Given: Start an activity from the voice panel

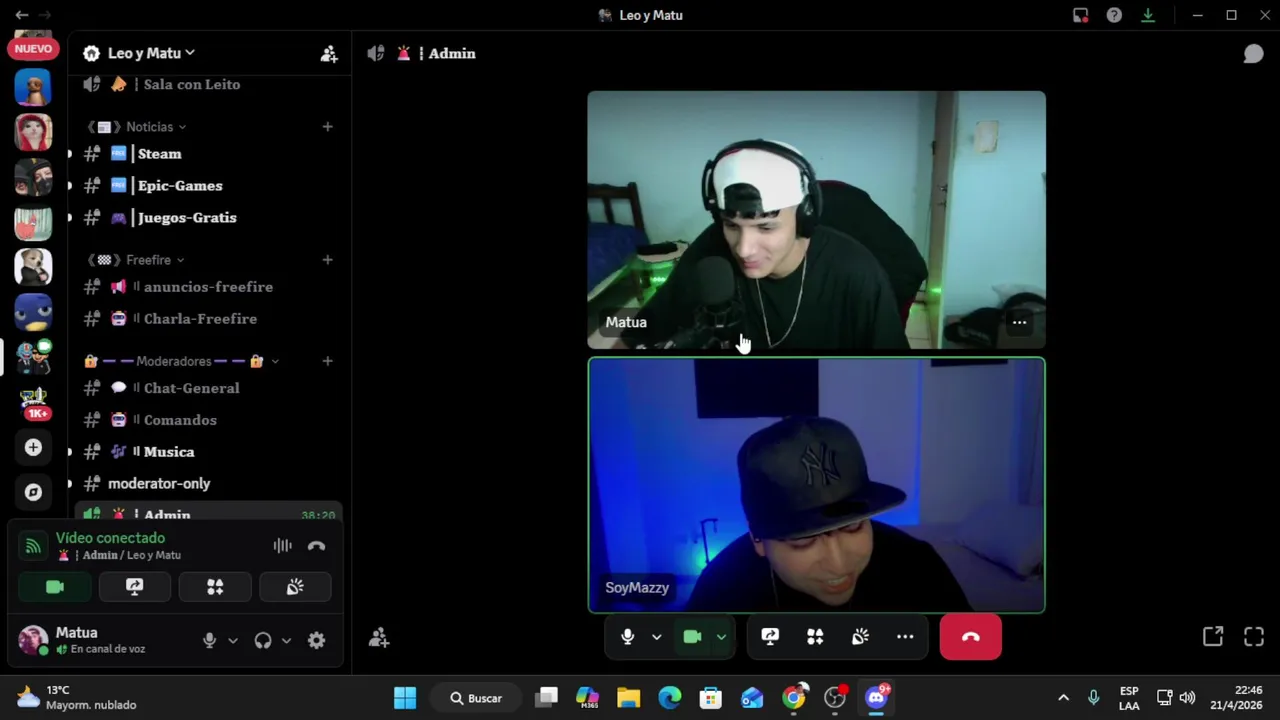Looking at the screenshot, I should [x=215, y=587].
